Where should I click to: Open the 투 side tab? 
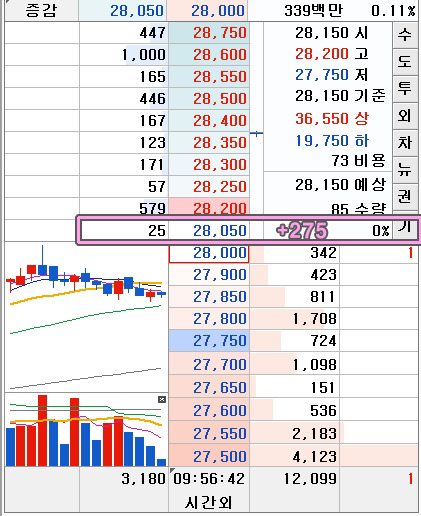[405, 89]
